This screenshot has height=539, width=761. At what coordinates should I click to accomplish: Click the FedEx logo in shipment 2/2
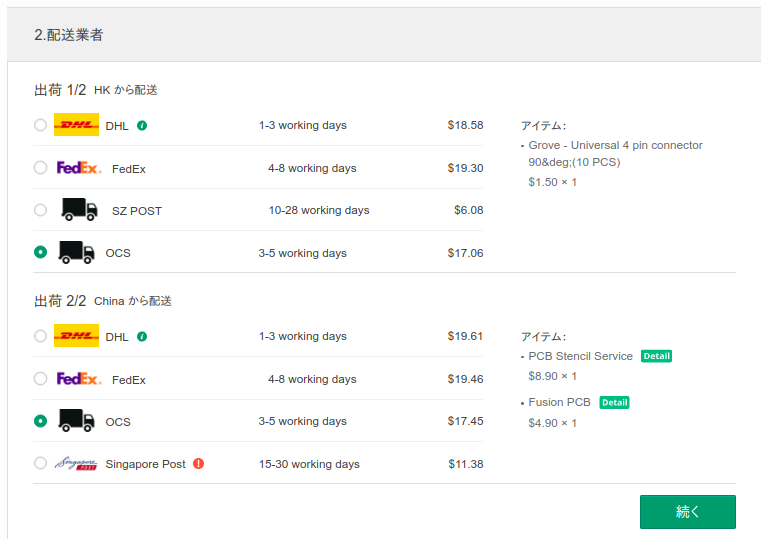[79, 379]
